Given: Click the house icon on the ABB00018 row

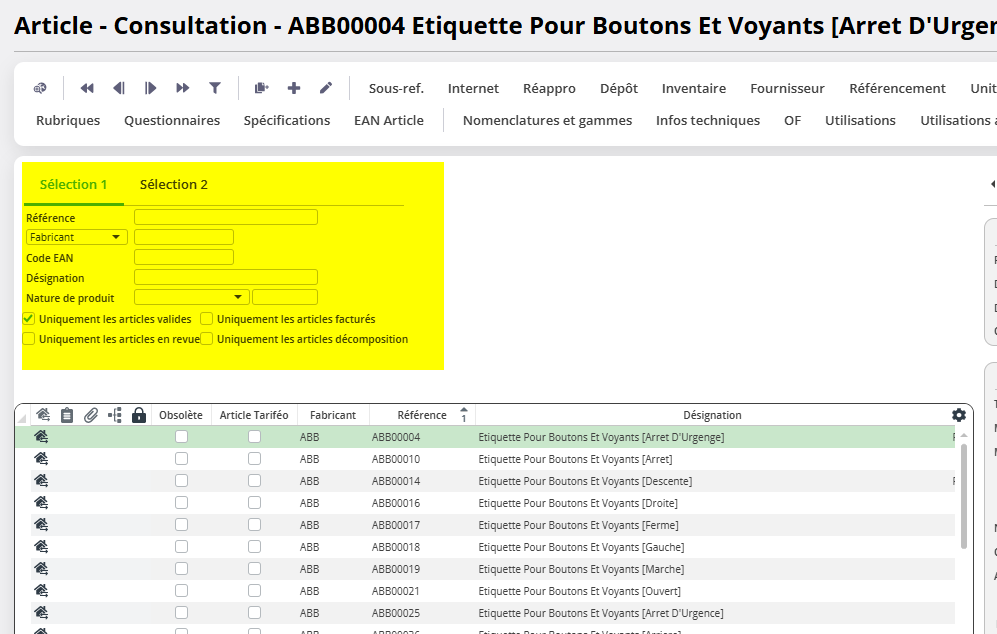Looking at the screenshot, I should click(41, 546).
